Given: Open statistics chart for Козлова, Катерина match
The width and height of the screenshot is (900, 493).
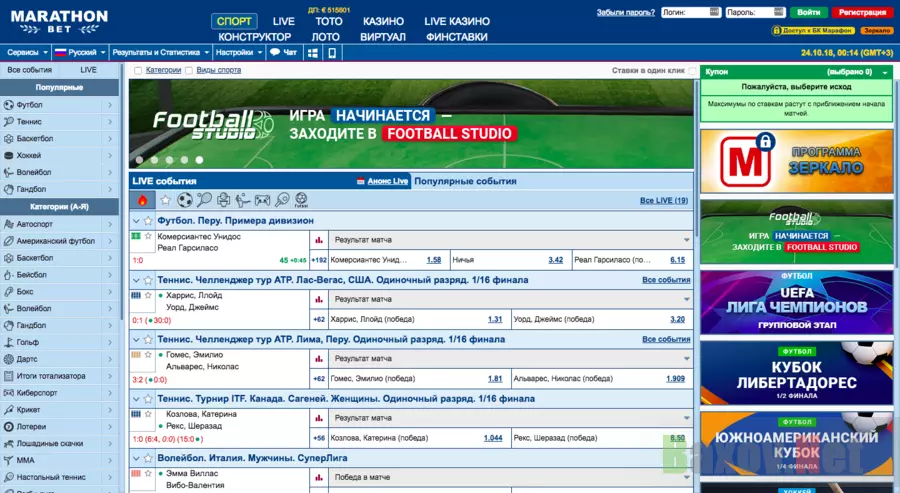Looking at the screenshot, I should pyautogui.click(x=319, y=418).
